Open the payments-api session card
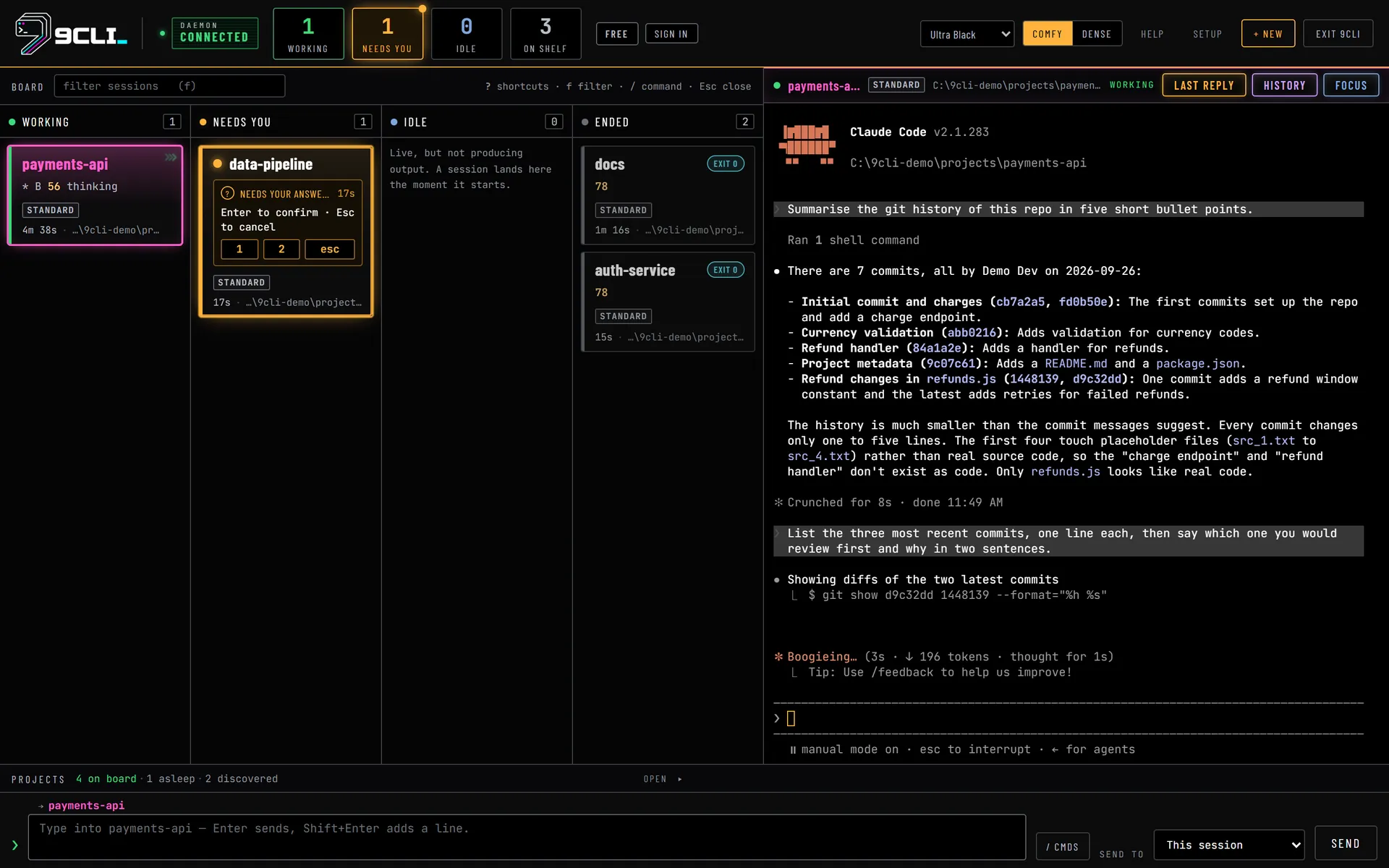Screen dimensions: 1389x868 click(x=95, y=195)
